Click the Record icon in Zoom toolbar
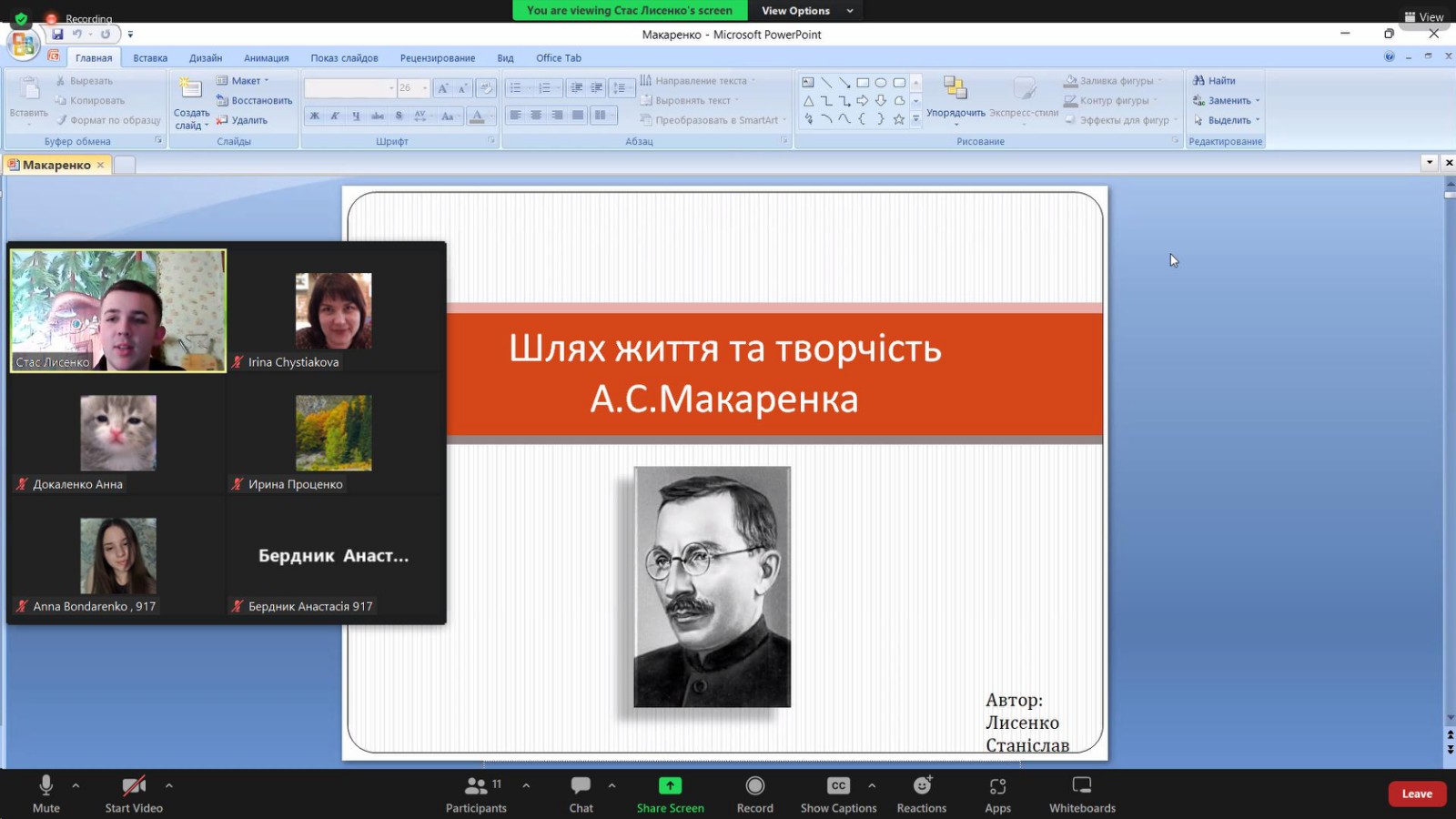 (x=754, y=786)
